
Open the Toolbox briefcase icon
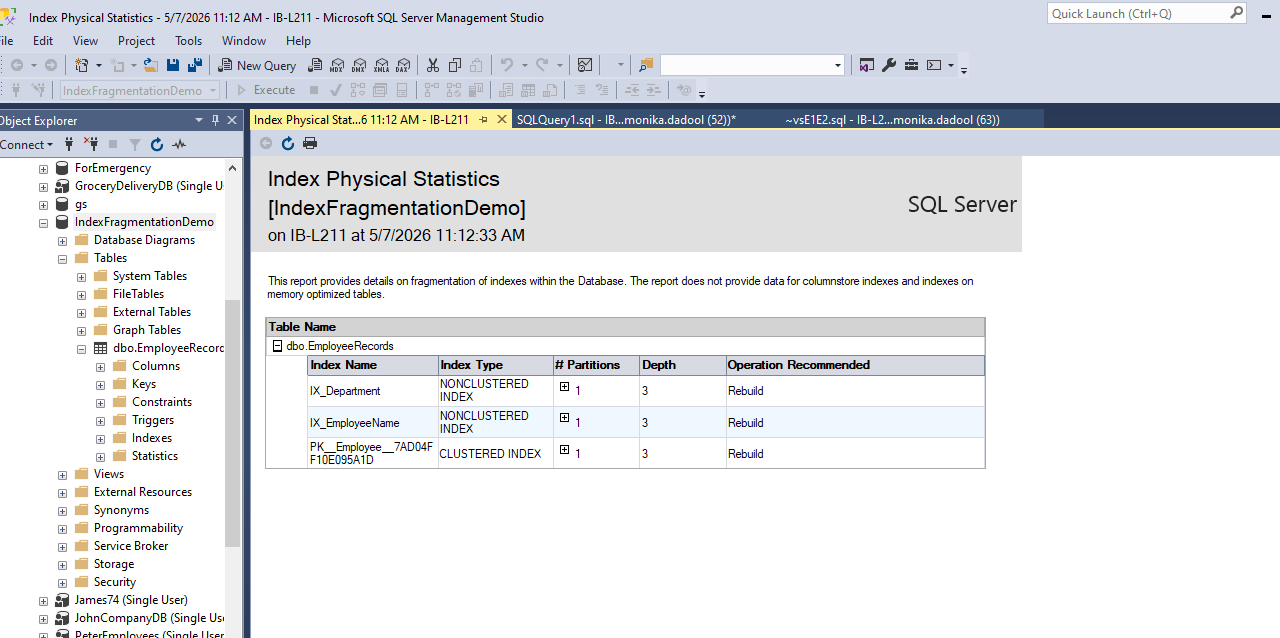(911, 65)
